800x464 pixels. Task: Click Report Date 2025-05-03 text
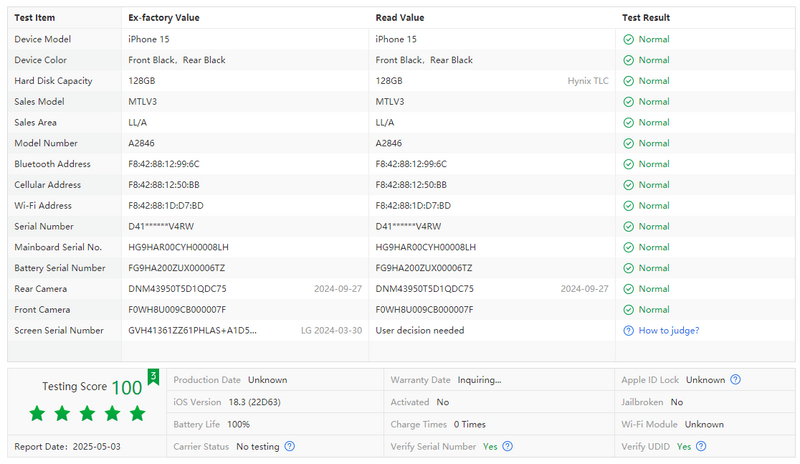(x=67, y=446)
